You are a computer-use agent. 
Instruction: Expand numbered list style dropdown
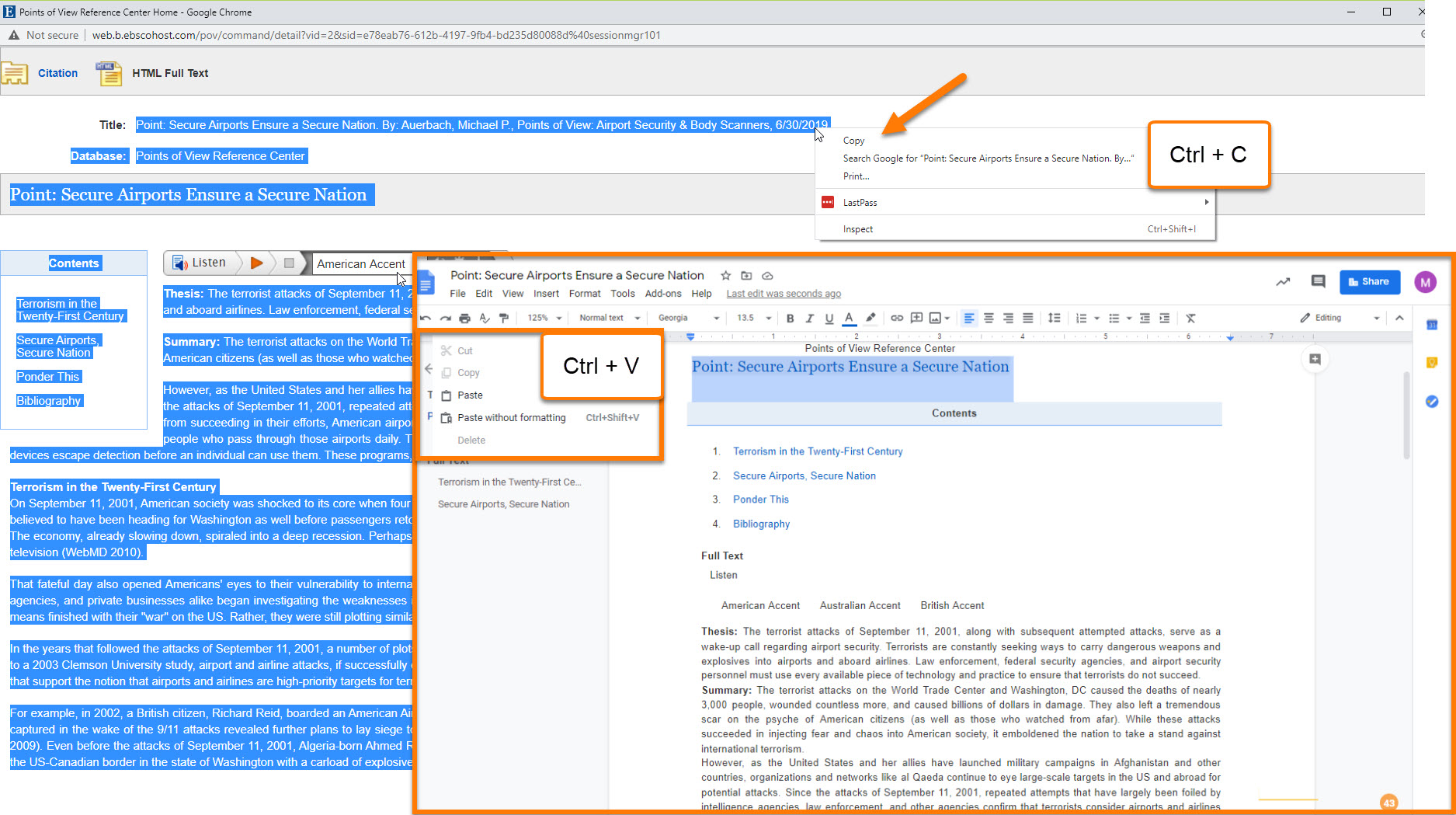tap(1096, 319)
